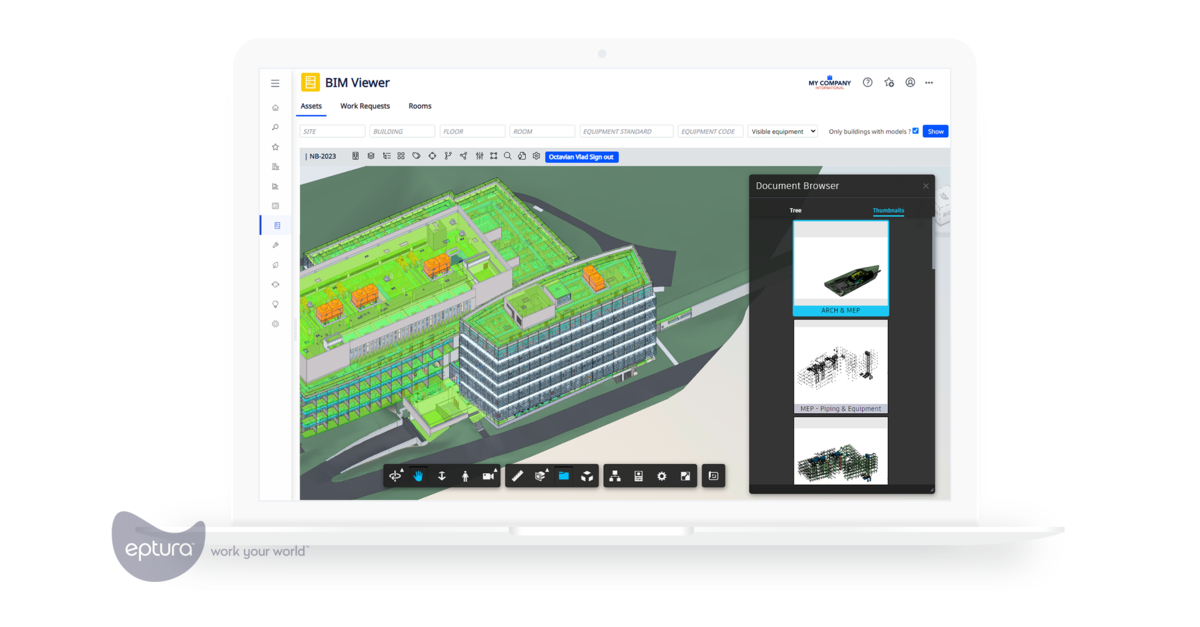Open the MEP - Piping & Equipment thumbnail

click(x=841, y=366)
